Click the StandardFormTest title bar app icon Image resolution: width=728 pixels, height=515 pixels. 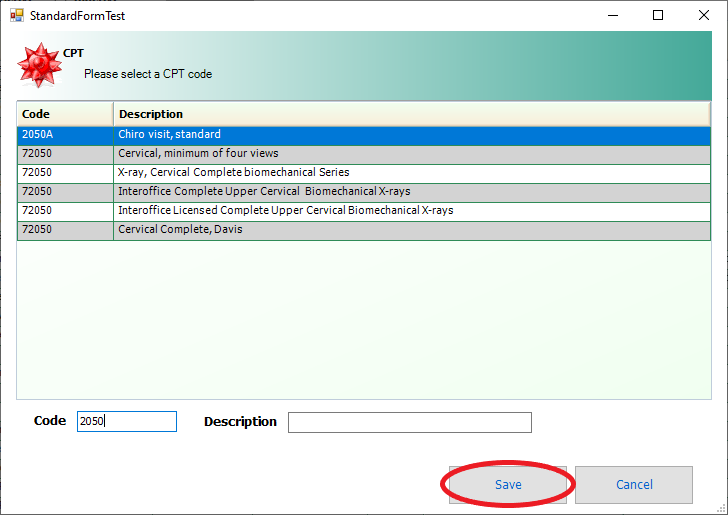tap(17, 15)
